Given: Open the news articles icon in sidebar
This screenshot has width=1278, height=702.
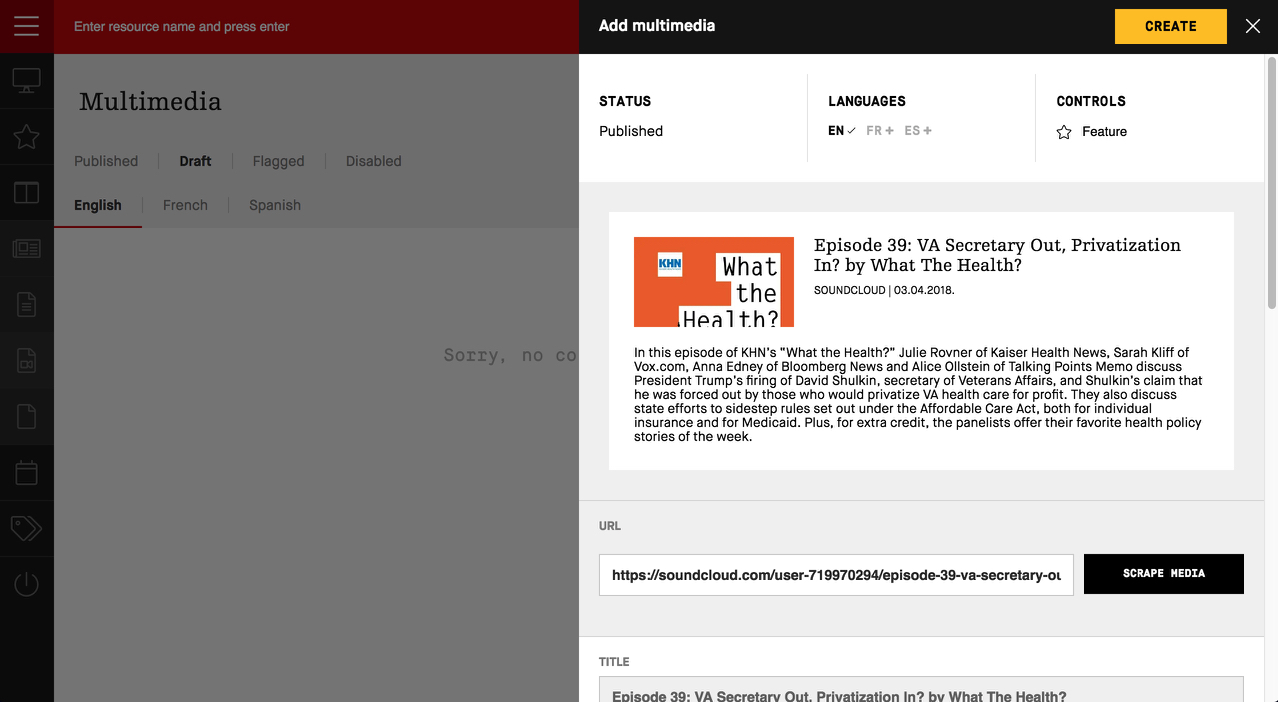Looking at the screenshot, I should [26, 249].
